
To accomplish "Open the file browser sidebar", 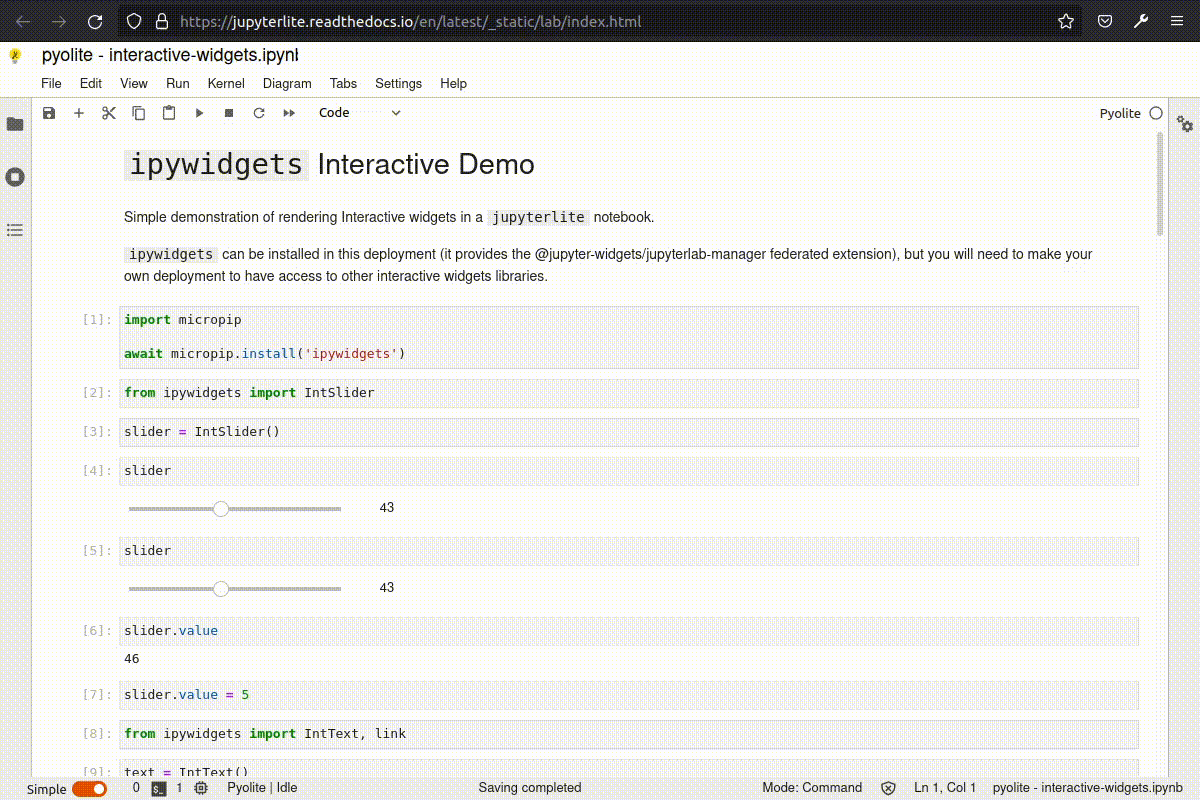I will click(14, 125).
